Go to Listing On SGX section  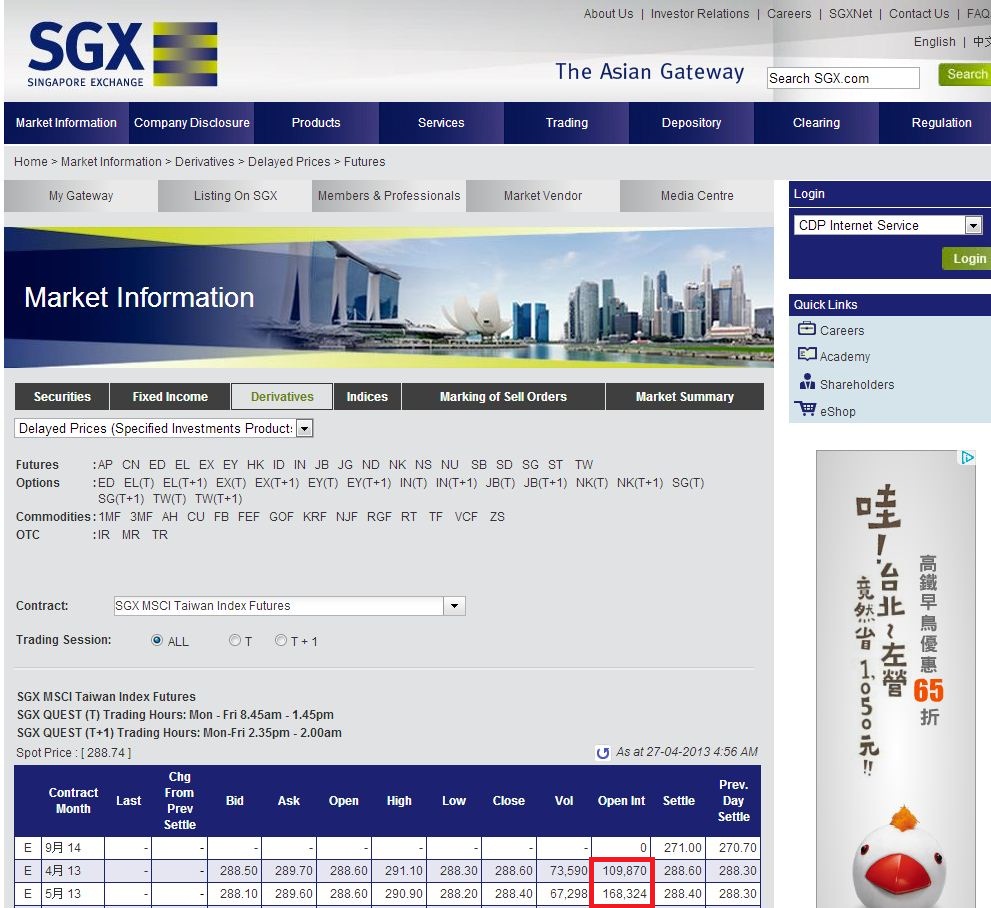[x=235, y=196]
